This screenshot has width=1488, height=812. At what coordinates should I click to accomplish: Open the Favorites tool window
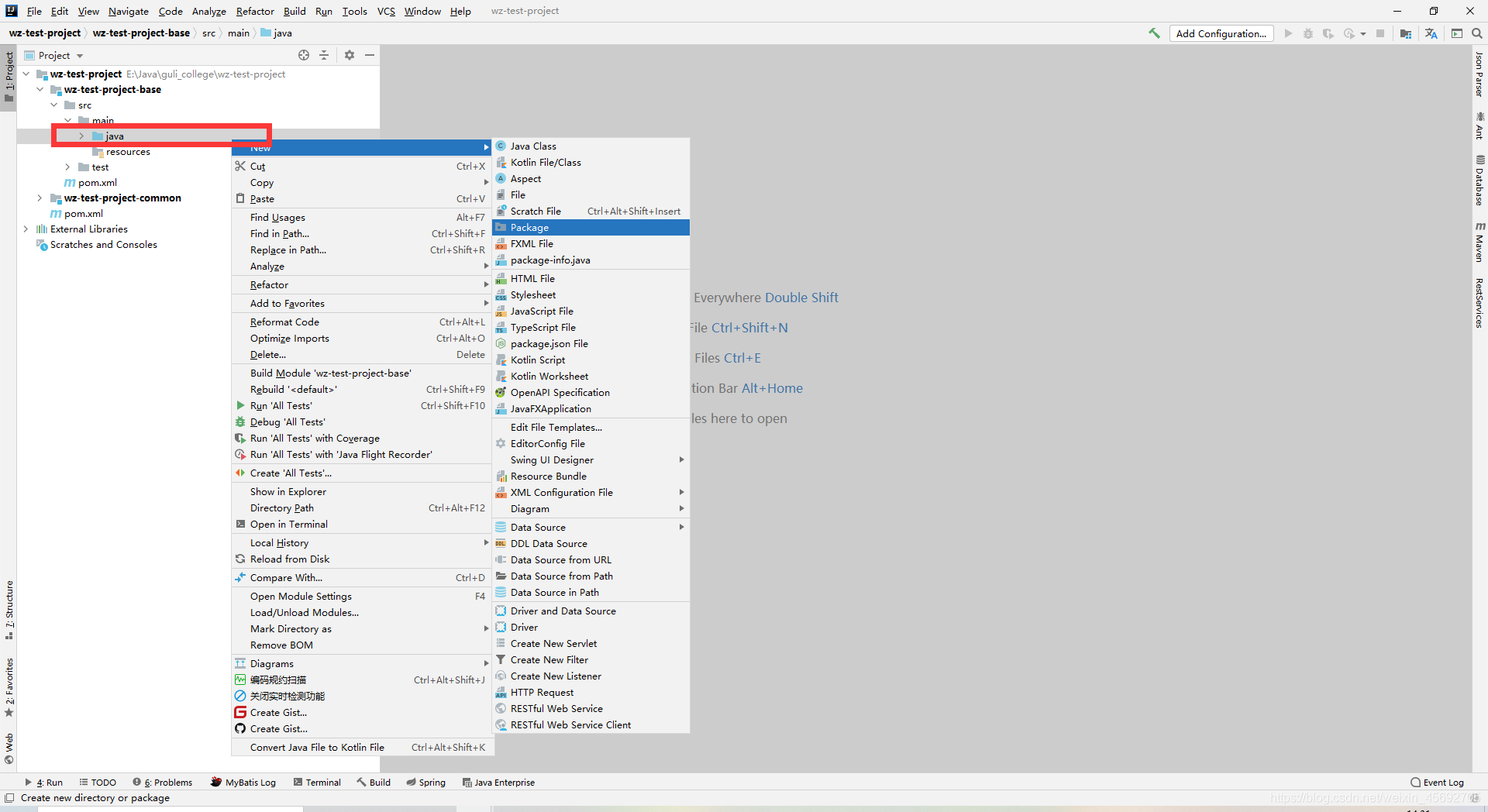tap(9, 687)
